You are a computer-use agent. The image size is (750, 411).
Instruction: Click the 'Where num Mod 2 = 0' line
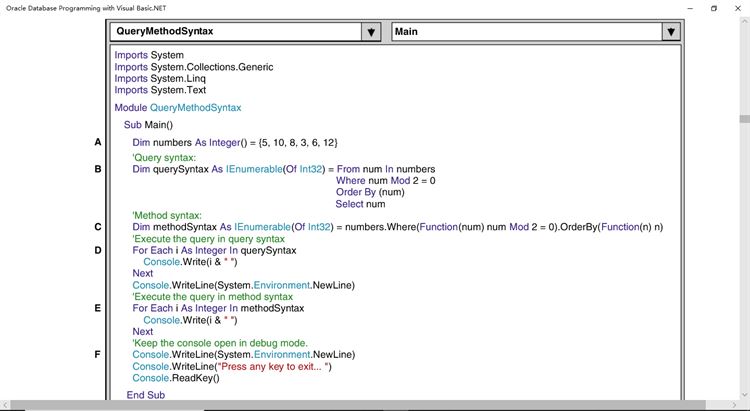coord(386,180)
